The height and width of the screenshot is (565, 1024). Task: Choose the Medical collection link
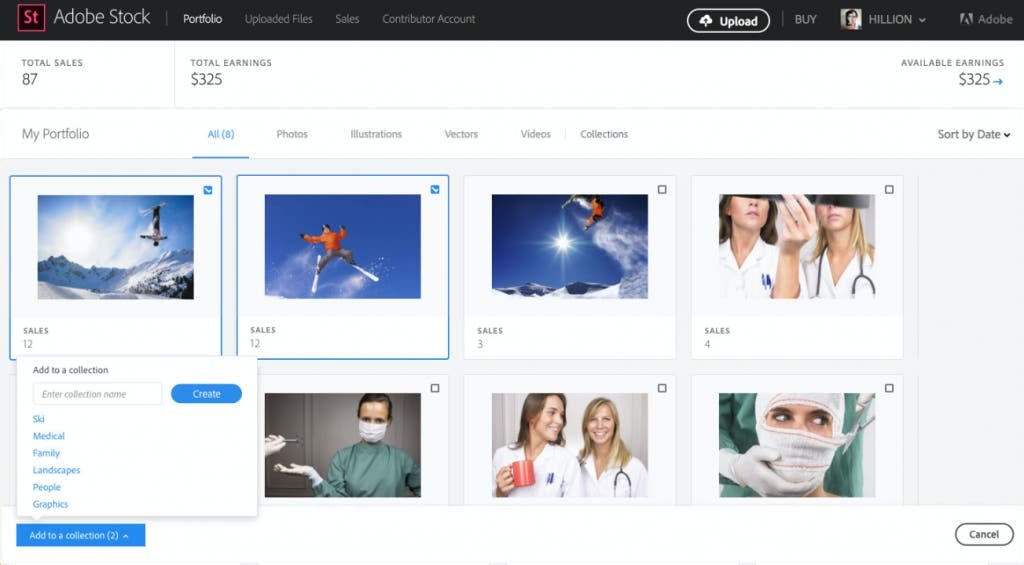pyautogui.click(x=49, y=436)
